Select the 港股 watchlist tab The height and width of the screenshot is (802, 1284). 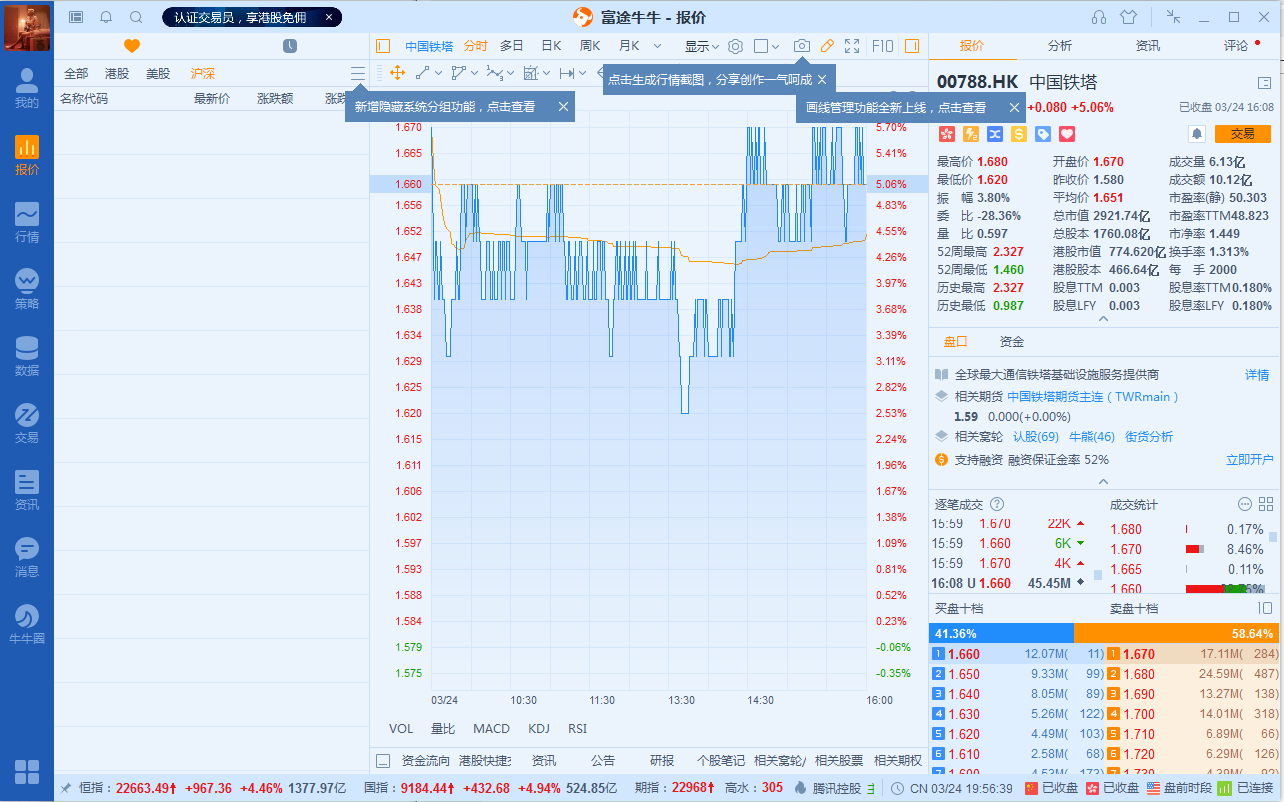coord(117,73)
